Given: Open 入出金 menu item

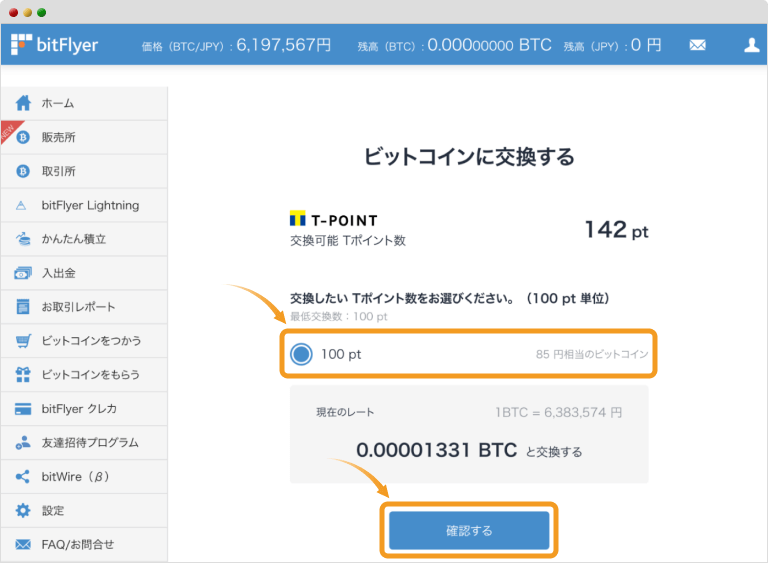Looking at the screenshot, I should (84, 273).
